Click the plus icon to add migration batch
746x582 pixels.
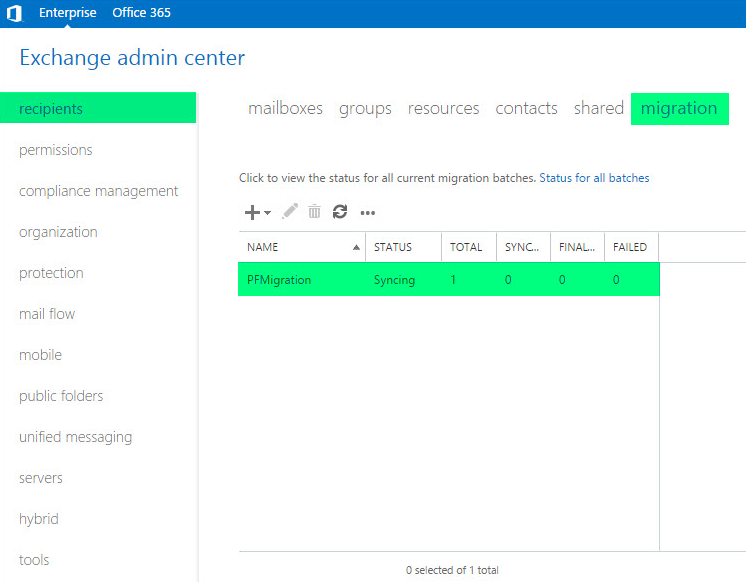click(x=252, y=212)
